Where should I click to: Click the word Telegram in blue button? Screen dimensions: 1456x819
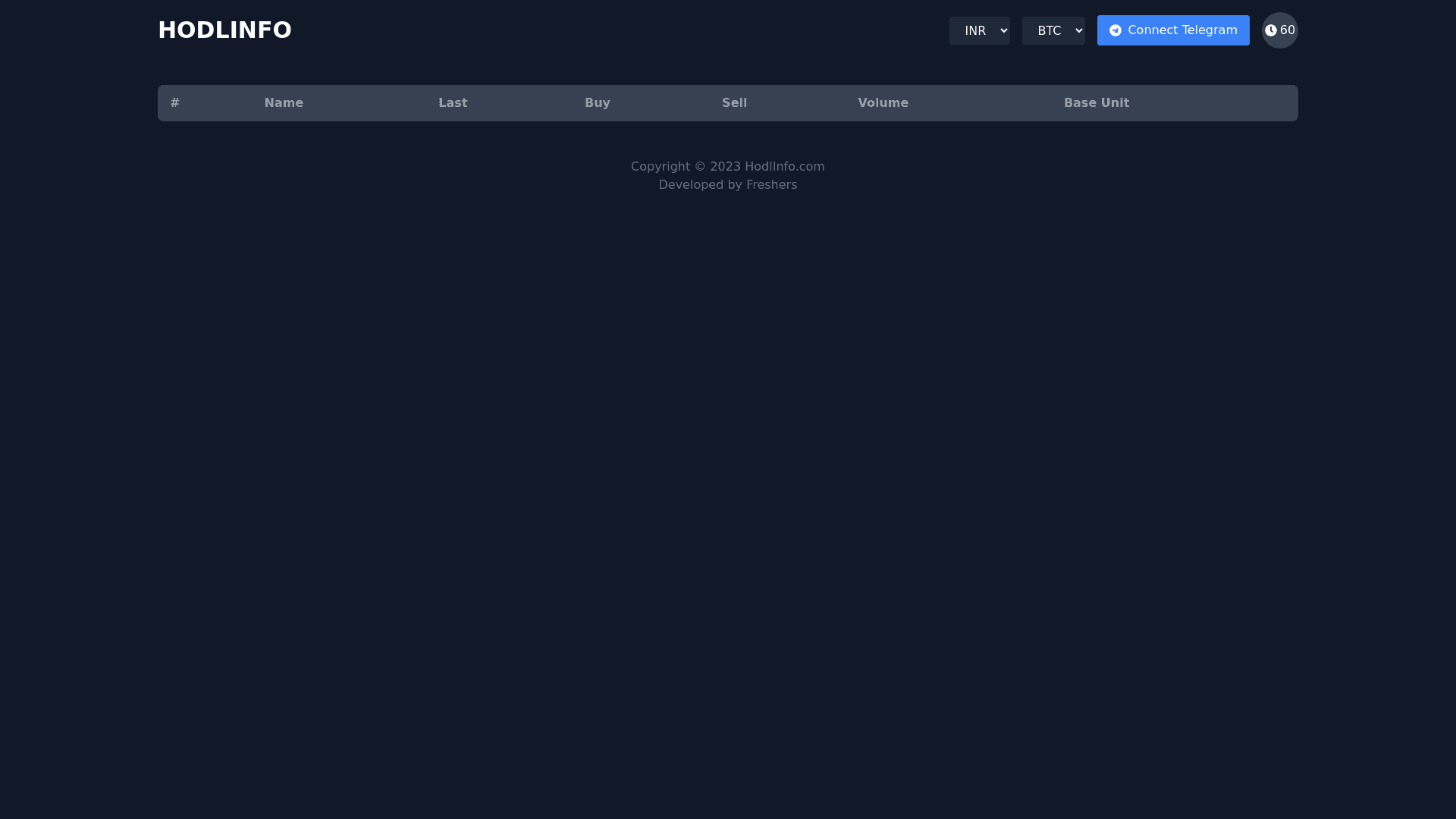coord(1209,30)
